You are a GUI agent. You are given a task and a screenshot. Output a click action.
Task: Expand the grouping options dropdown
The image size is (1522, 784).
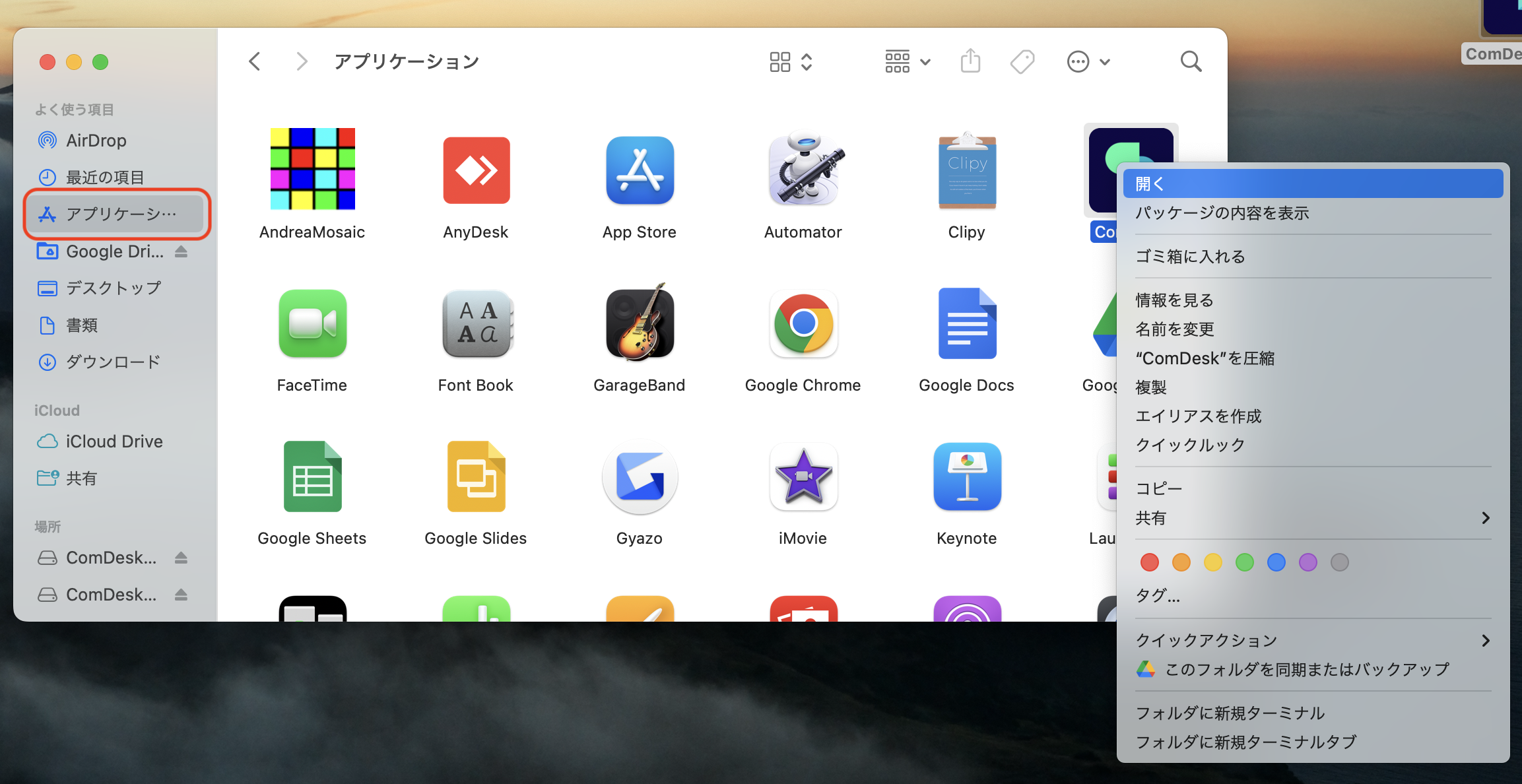[908, 61]
